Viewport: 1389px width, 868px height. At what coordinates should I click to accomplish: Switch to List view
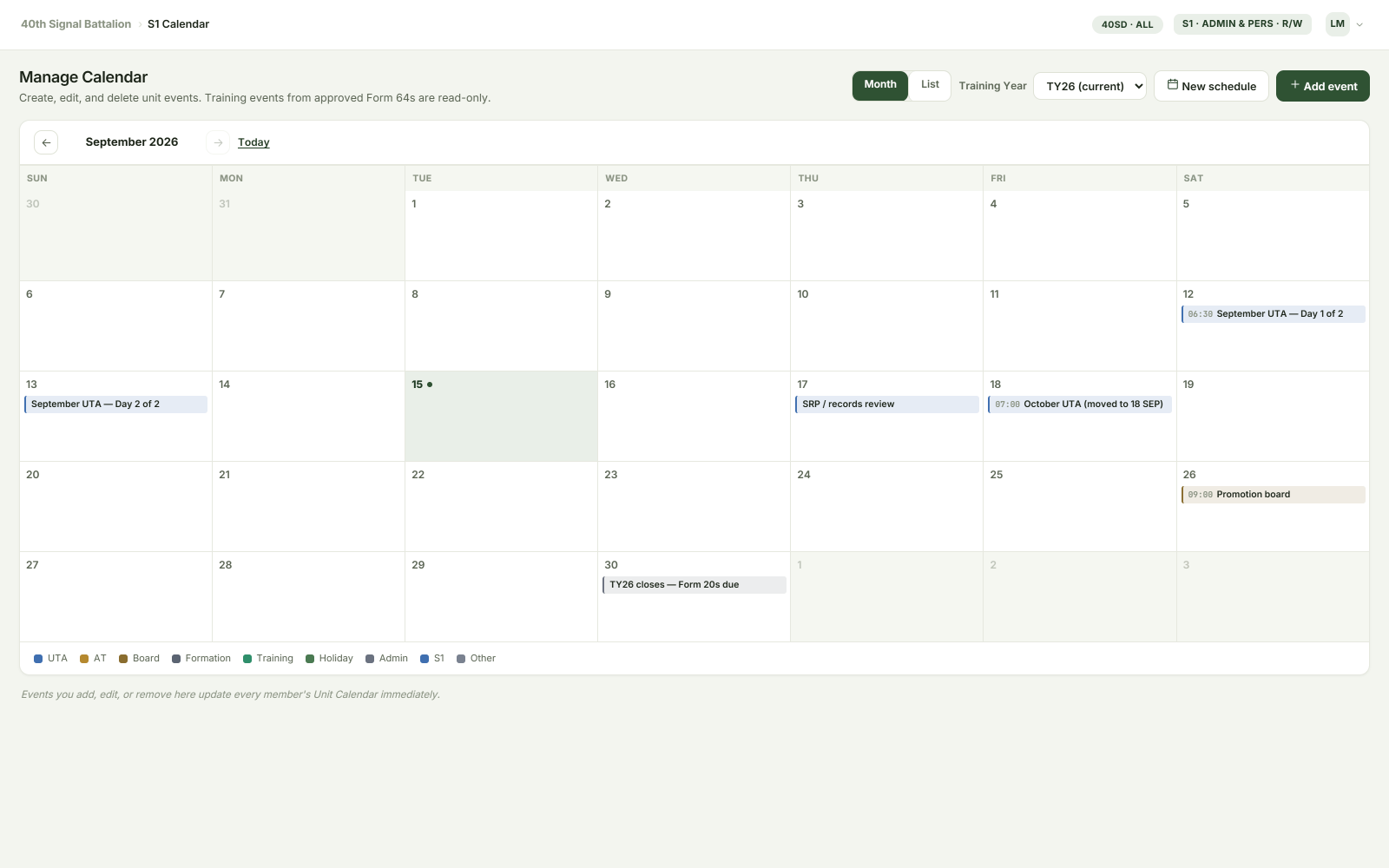(x=930, y=85)
